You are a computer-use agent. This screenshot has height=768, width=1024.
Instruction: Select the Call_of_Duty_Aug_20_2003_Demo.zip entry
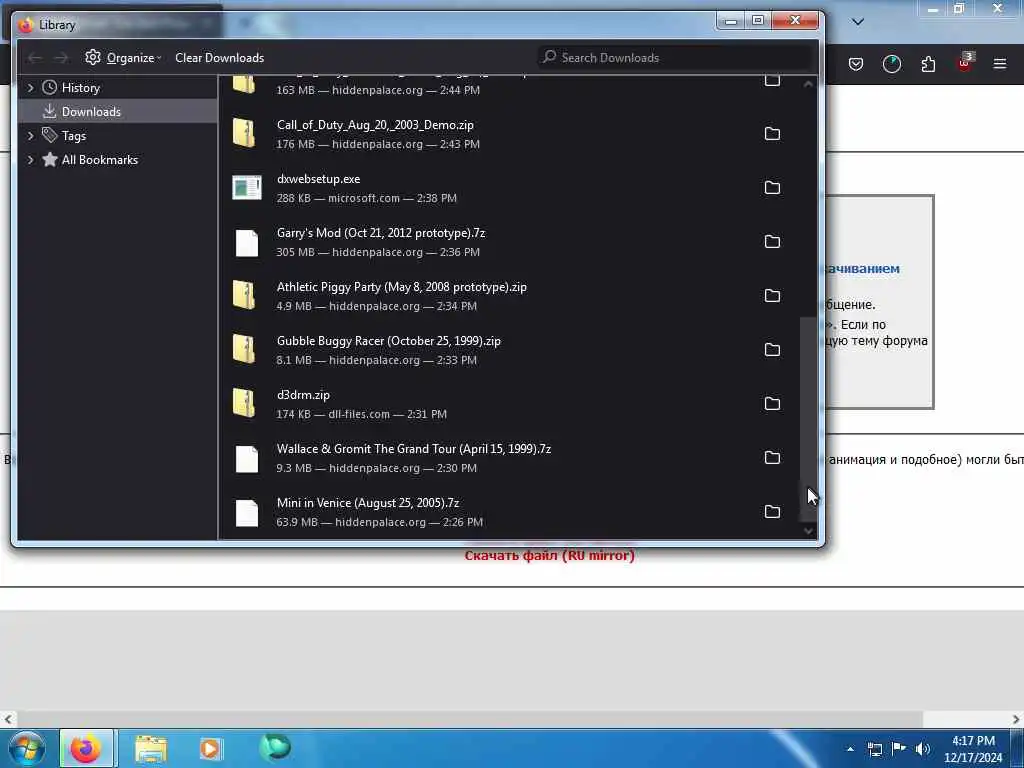[x=509, y=134]
